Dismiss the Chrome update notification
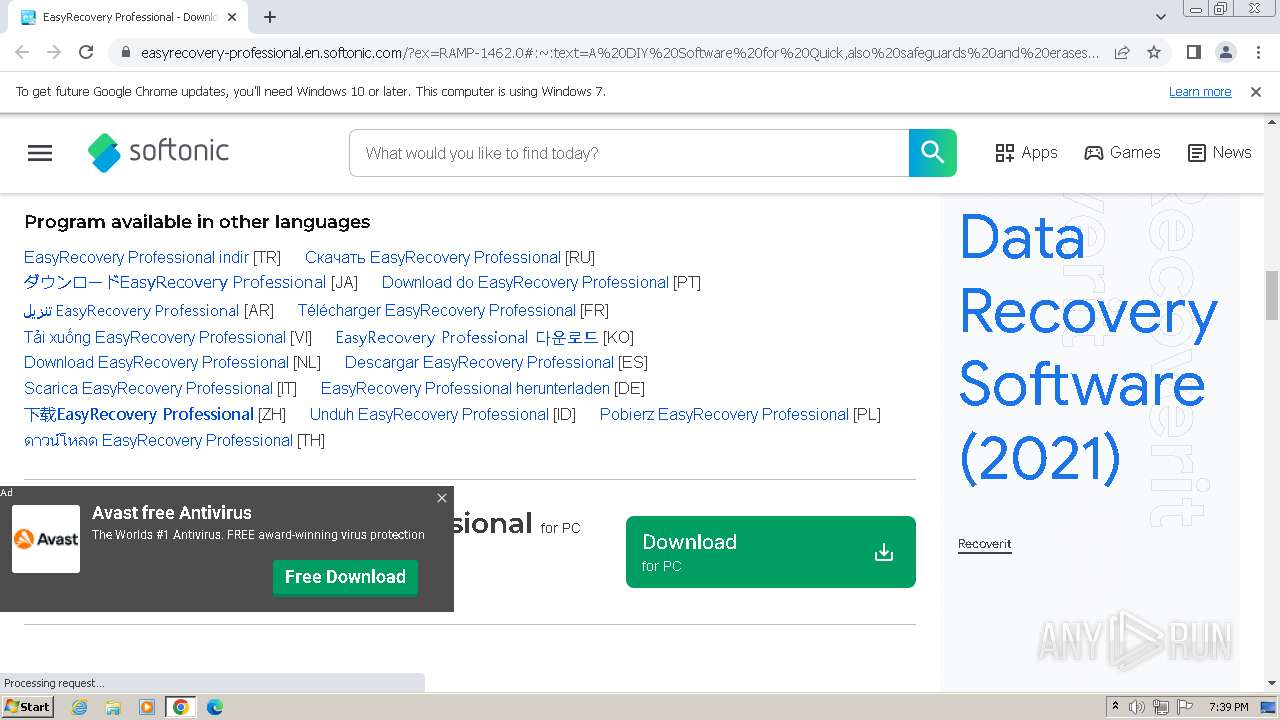 point(1256,92)
